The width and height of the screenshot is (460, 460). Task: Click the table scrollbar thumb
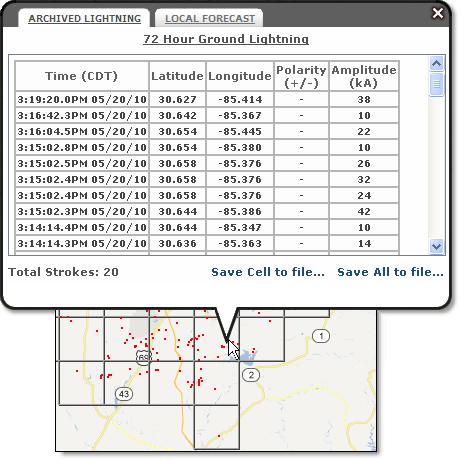tap(436, 84)
